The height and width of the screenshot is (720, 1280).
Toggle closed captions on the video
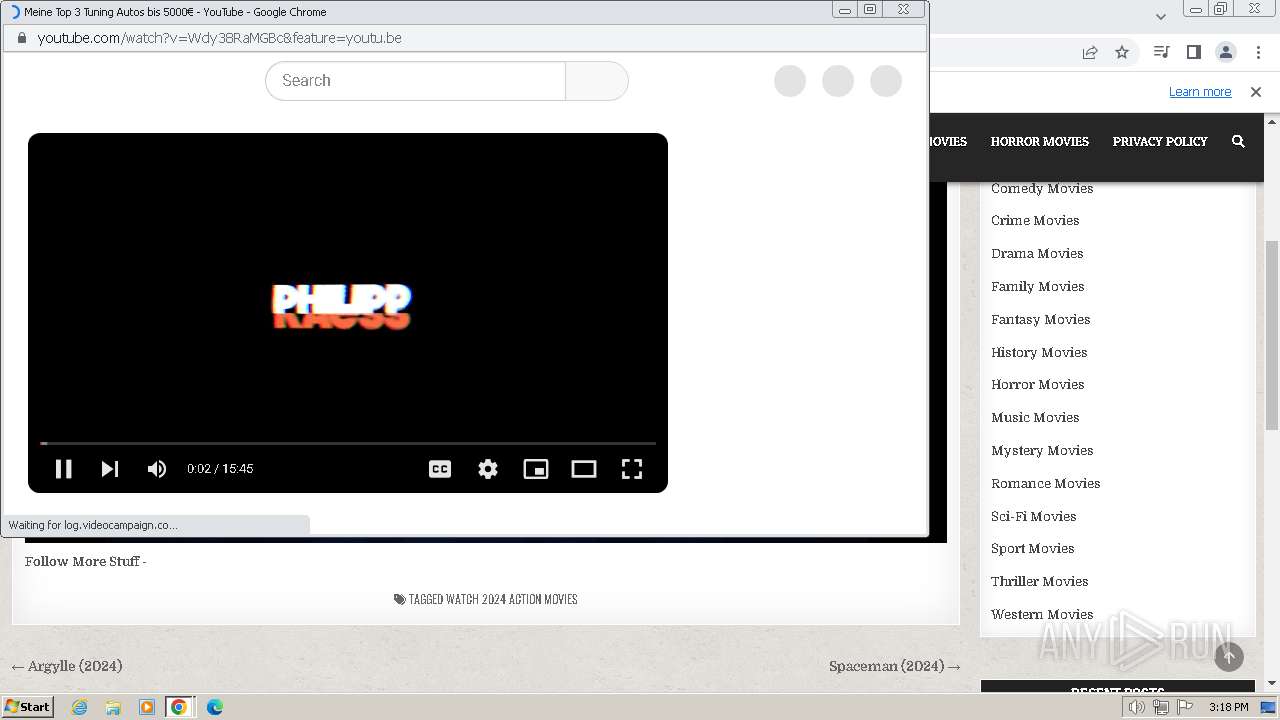coord(440,468)
